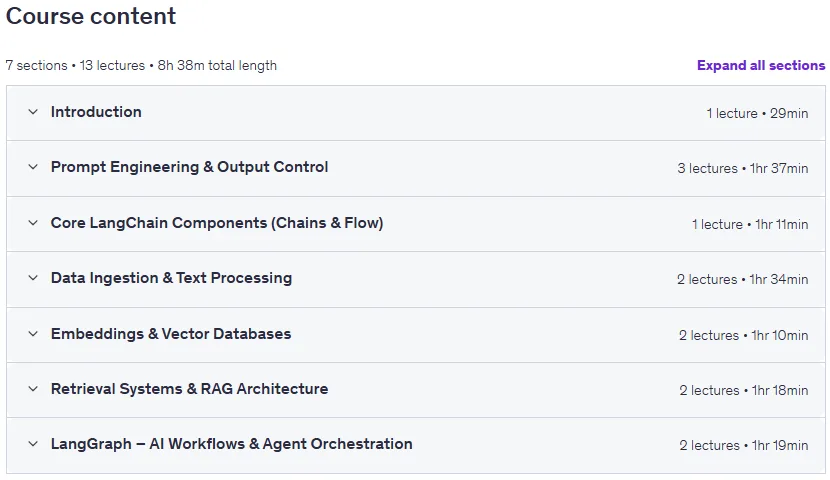Image resolution: width=830 pixels, height=480 pixels.
Task: Expand Embeddings & Vector Databases chevron
Action: click(33, 334)
